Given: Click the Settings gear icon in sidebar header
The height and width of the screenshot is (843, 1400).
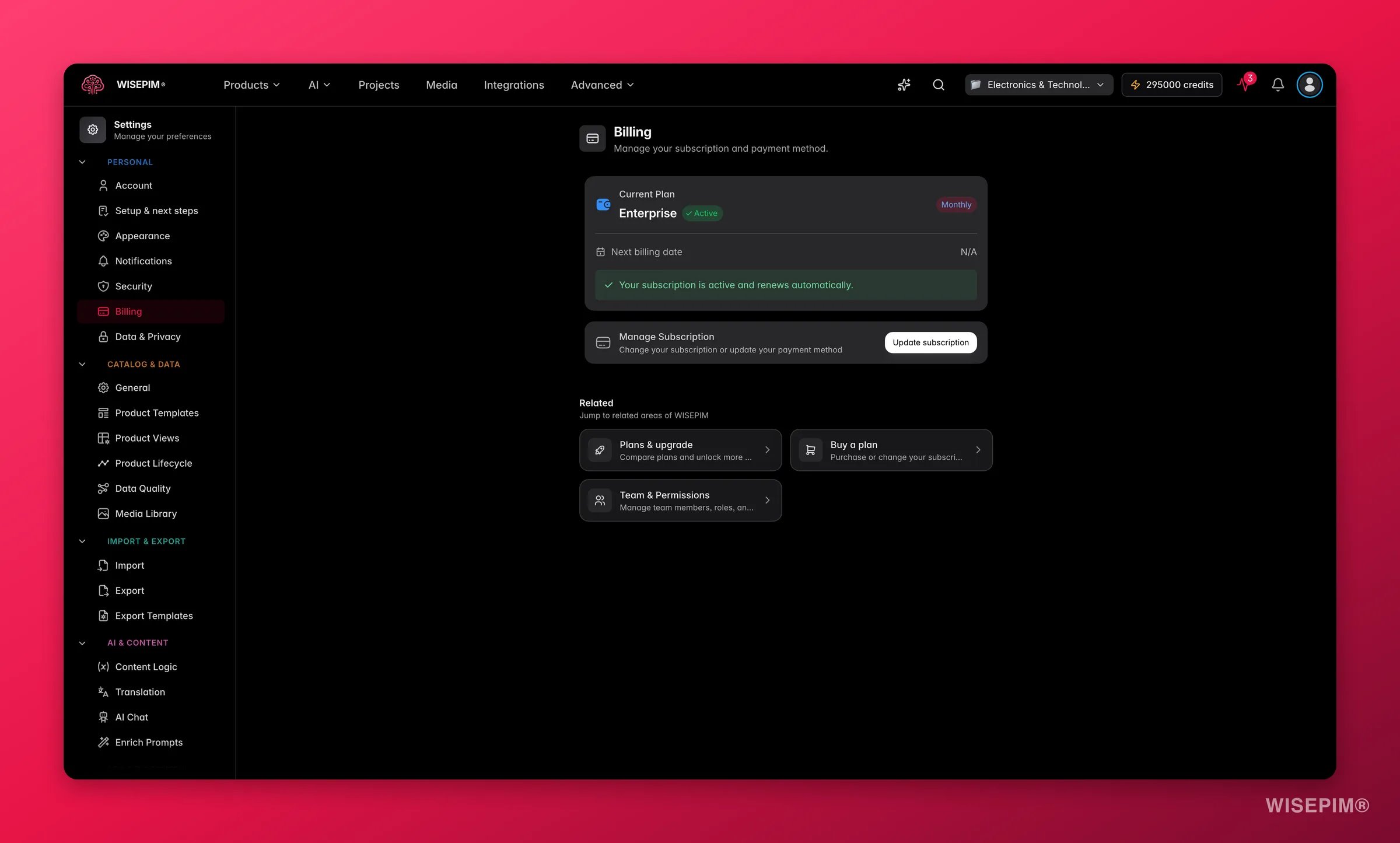Looking at the screenshot, I should [93, 130].
